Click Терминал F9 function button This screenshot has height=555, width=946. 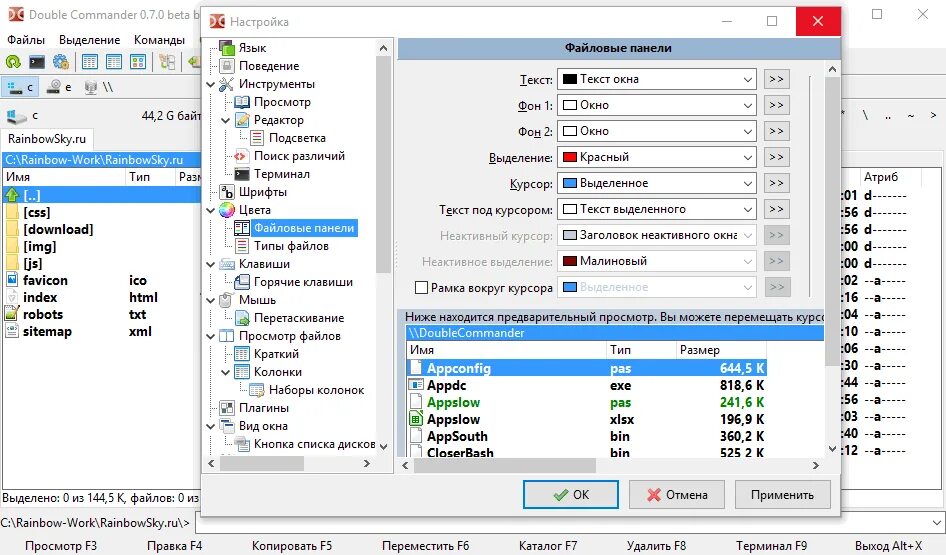coord(771,545)
